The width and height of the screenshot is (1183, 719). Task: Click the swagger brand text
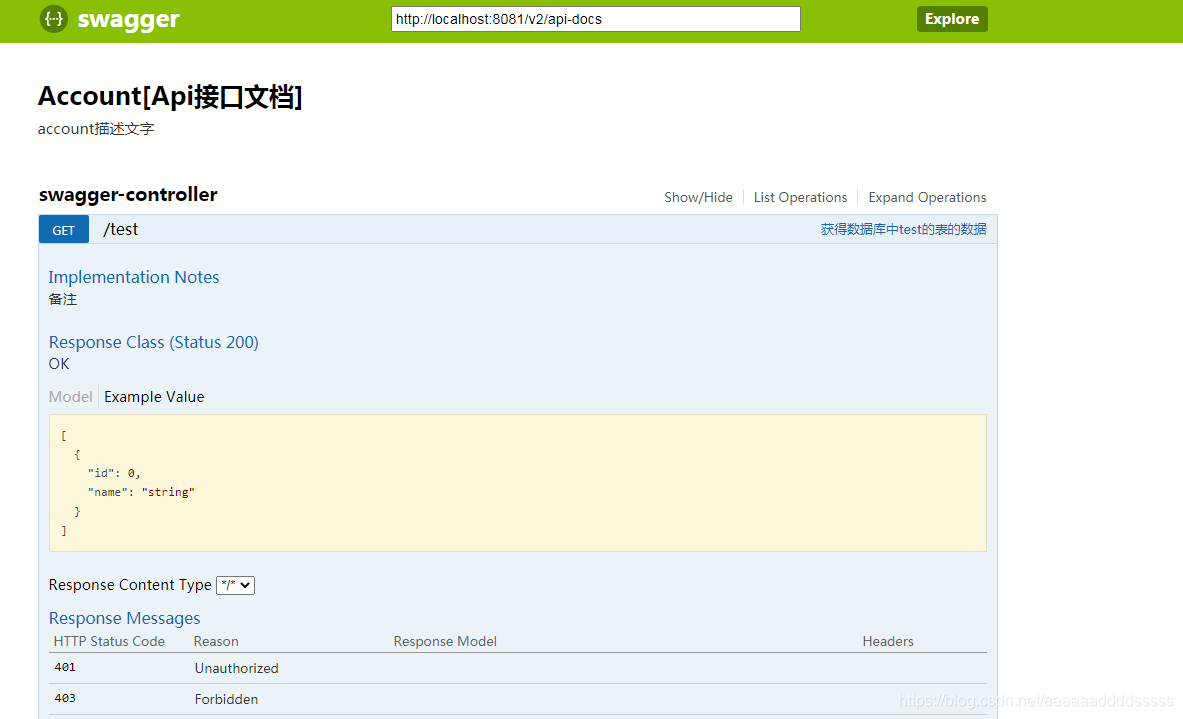(128, 19)
